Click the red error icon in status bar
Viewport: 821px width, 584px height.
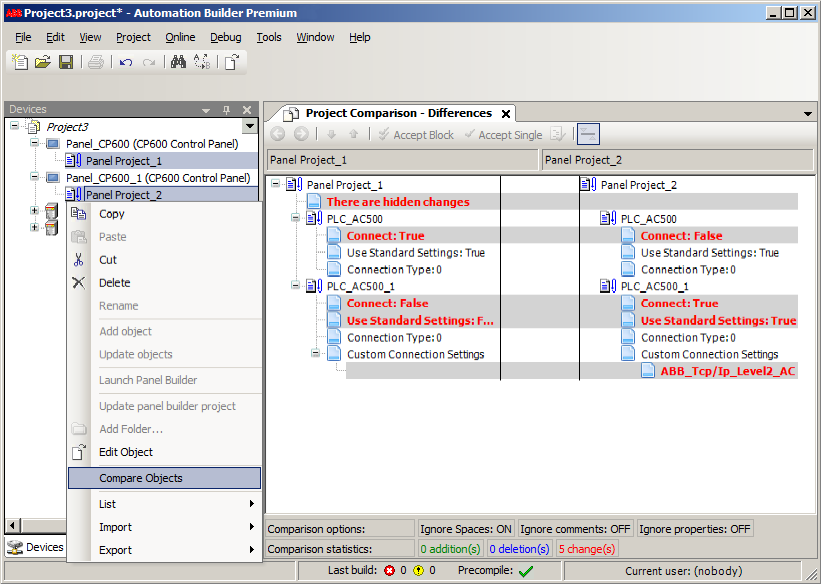point(390,570)
